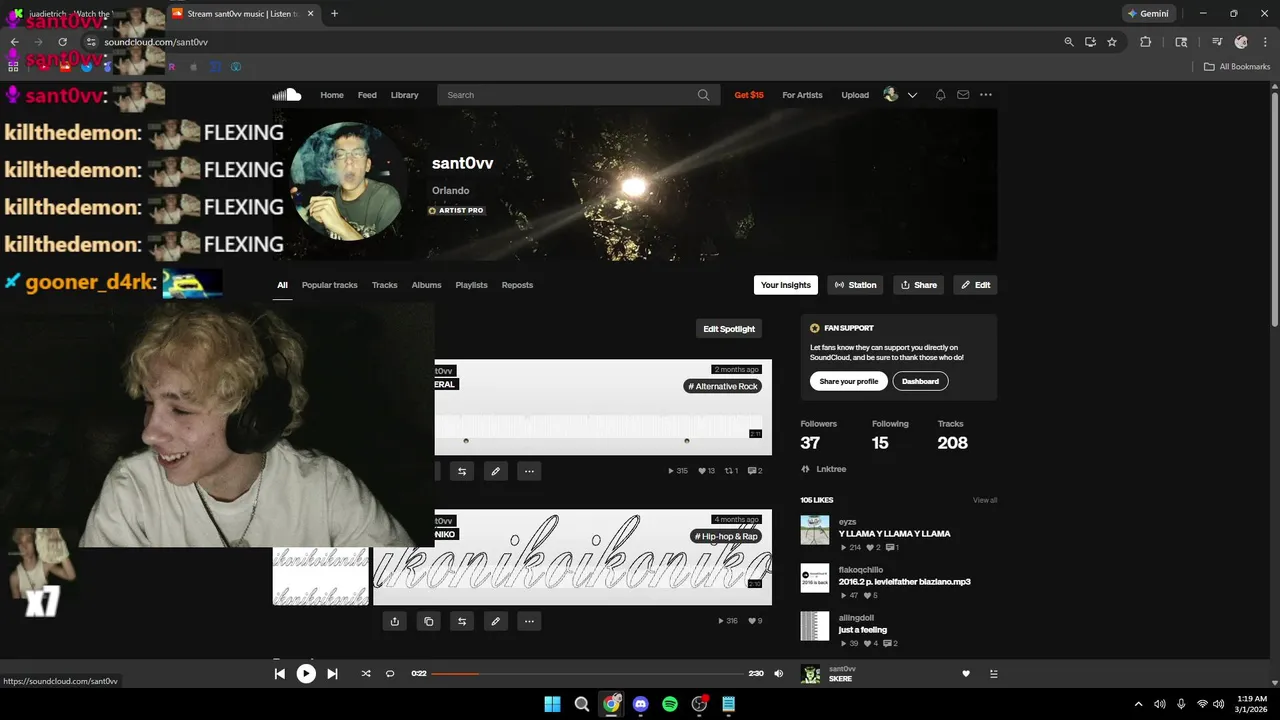Edit the Alternative Rock track via pencil icon
This screenshot has width=1280, height=720.
496,471
